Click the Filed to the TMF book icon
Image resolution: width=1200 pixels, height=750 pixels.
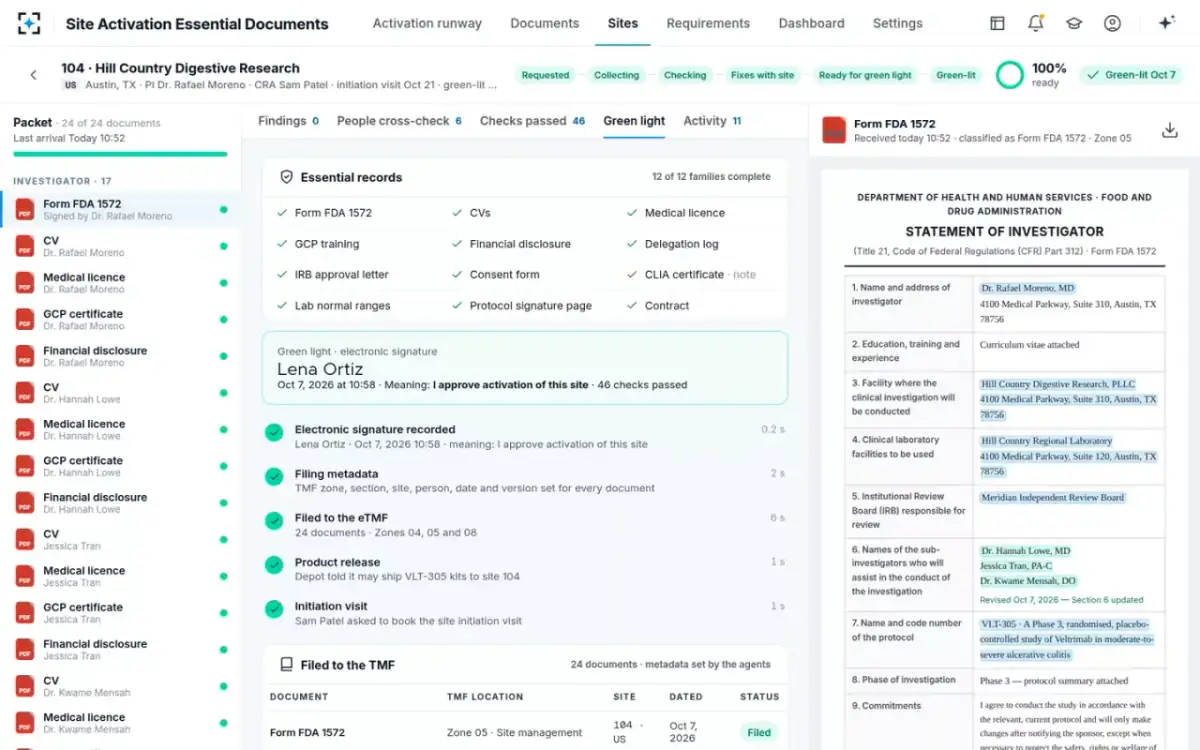[x=286, y=664]
